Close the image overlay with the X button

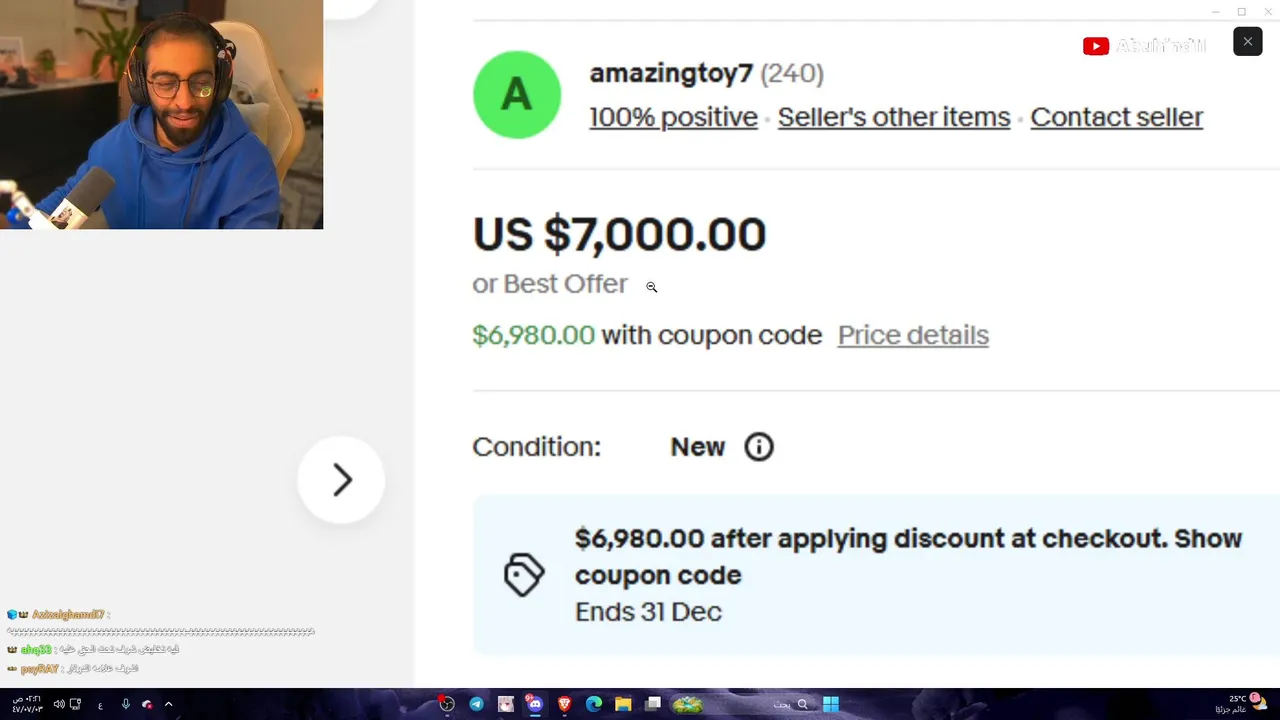1247,42
